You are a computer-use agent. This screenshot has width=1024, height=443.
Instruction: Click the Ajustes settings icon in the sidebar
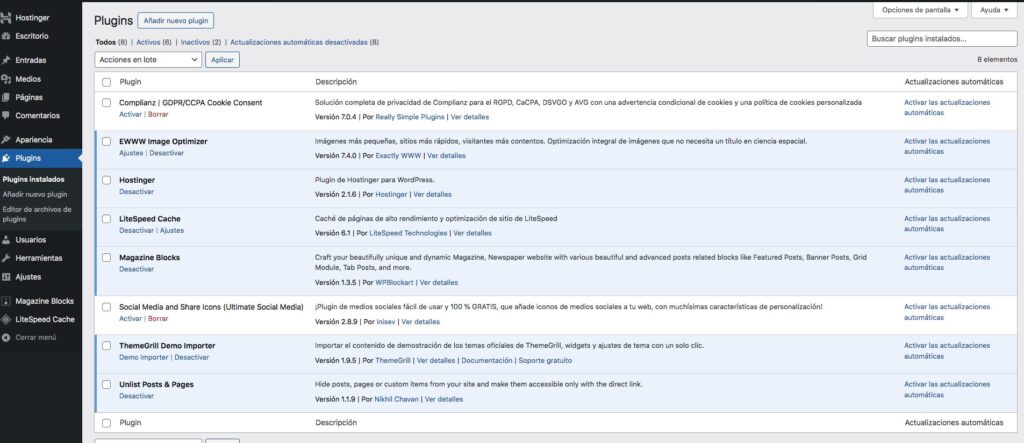(x=6, y=277)
